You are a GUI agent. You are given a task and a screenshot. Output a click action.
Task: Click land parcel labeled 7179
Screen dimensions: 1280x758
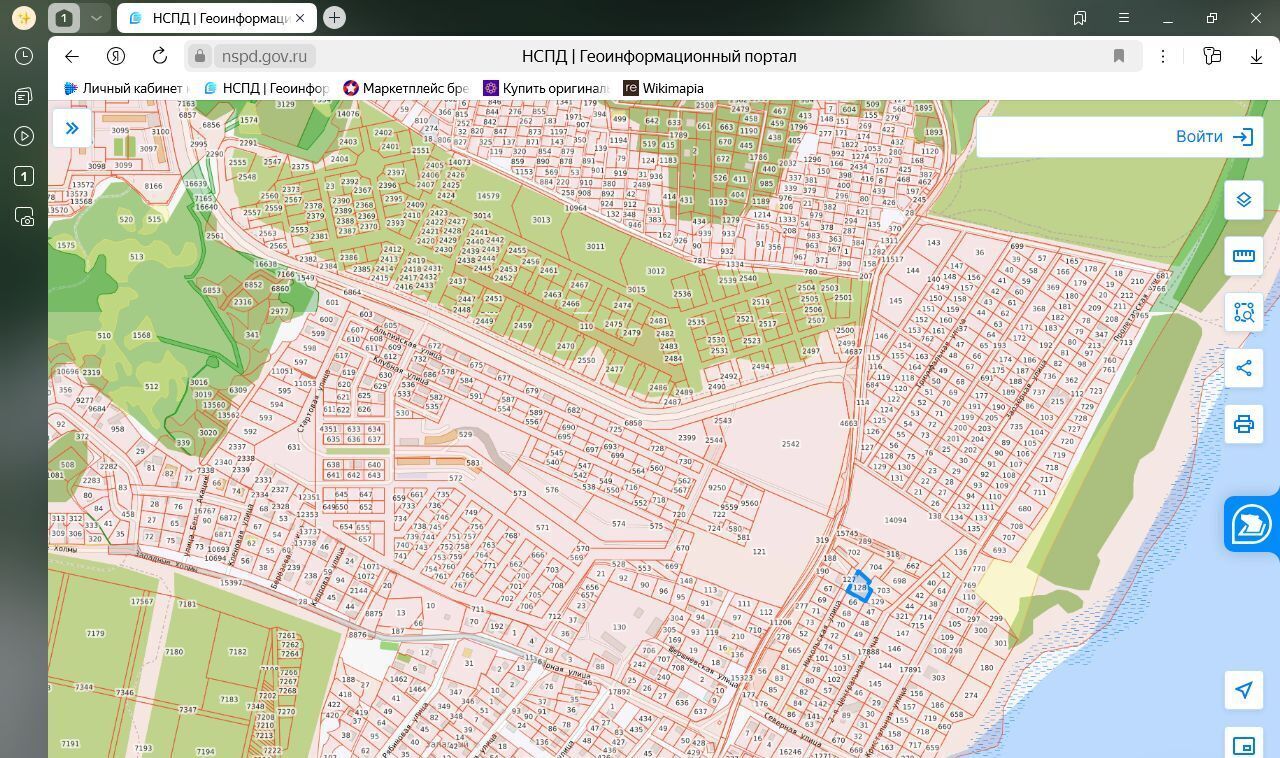[96, 633]
